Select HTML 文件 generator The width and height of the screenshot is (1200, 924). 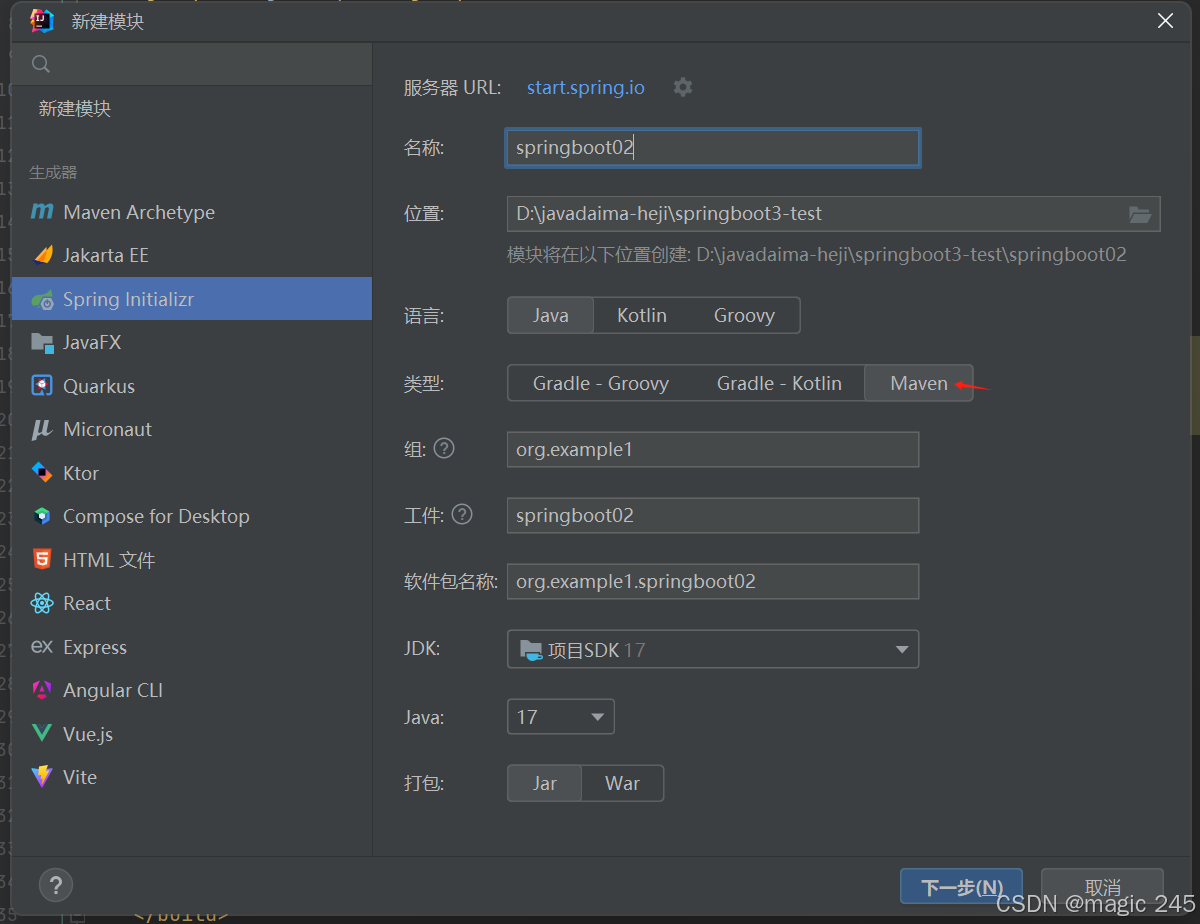(192, 560)
